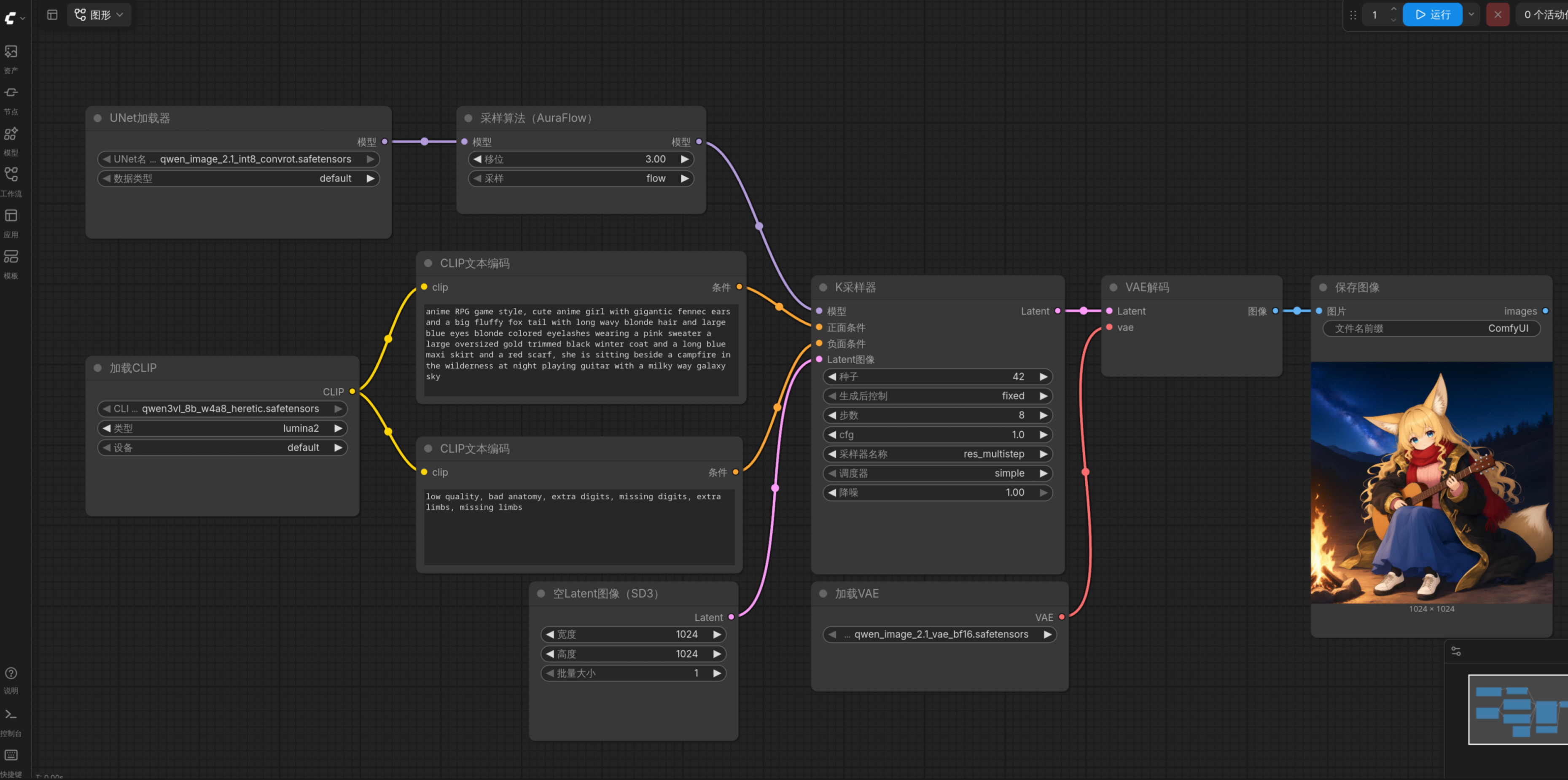Click the 运行 run button
Screen dimensions: 1568x780
coord(1432,15)
